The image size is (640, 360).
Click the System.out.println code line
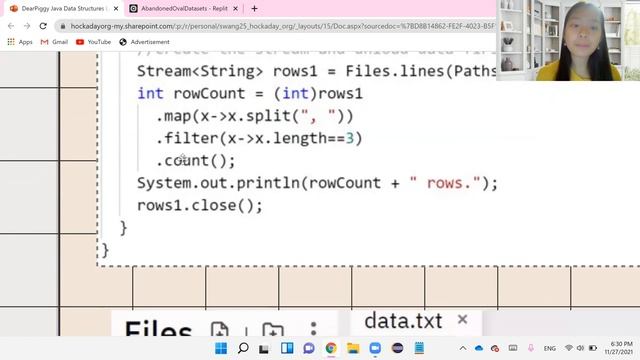[318, 183]
